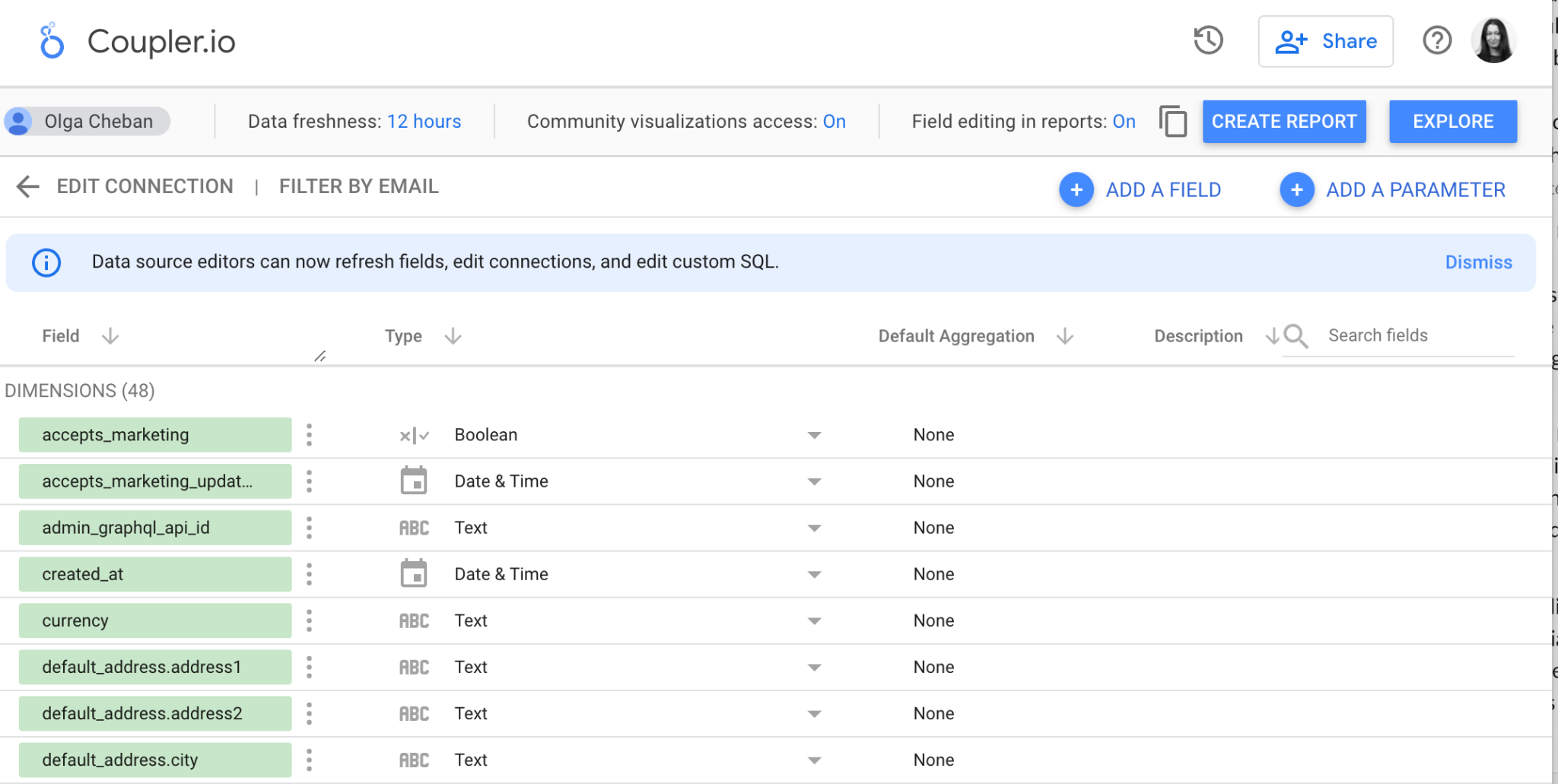Toggle sort direction on the Type column
The height and width of the screenshot is (784, 1558).
click(x=453, y=335)
